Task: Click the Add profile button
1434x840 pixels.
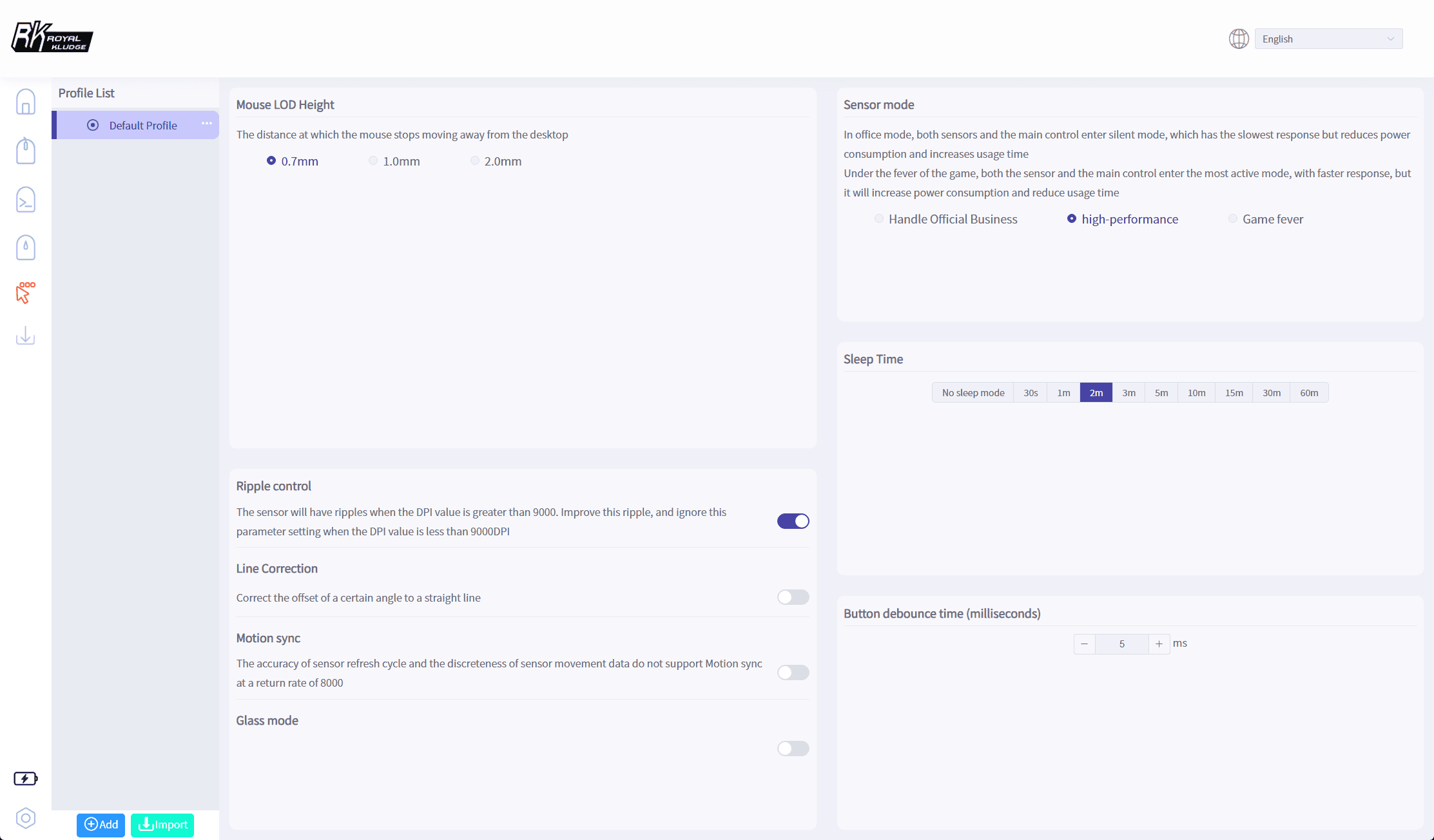Action: click(101, 825)
